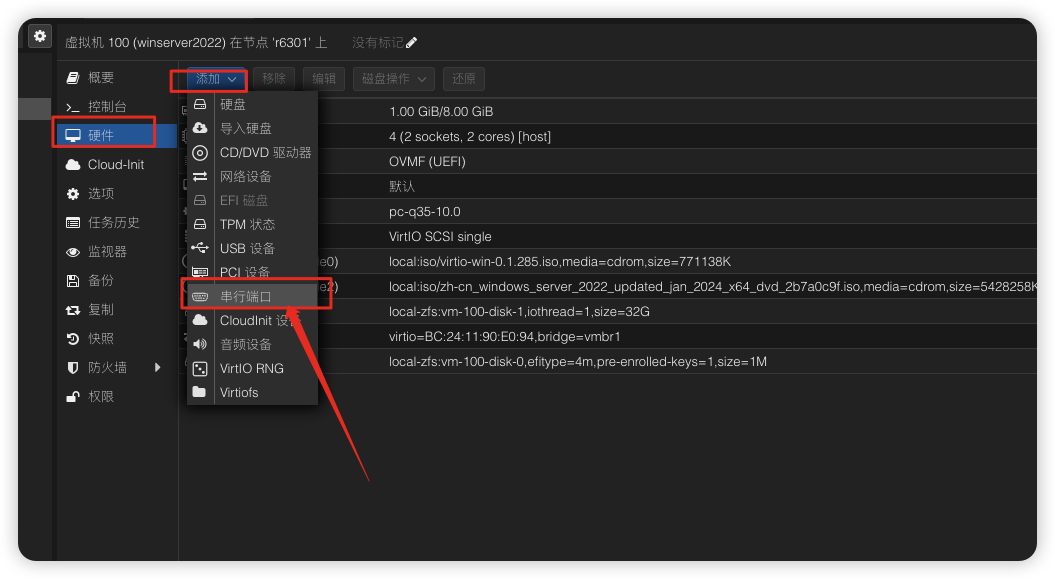This screenshot has height=579, width=1055.
Task: Click the 编辑 edit button
Action: [324, 79]
